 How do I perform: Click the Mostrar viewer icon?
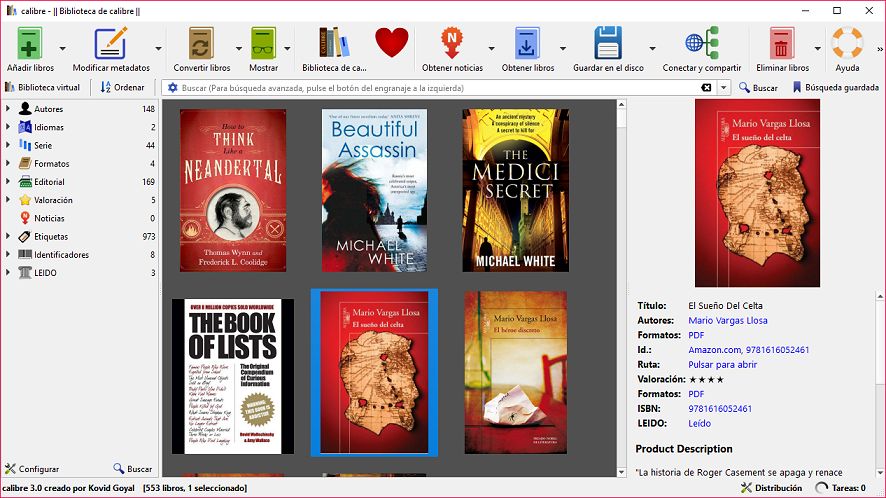(263, 44)
